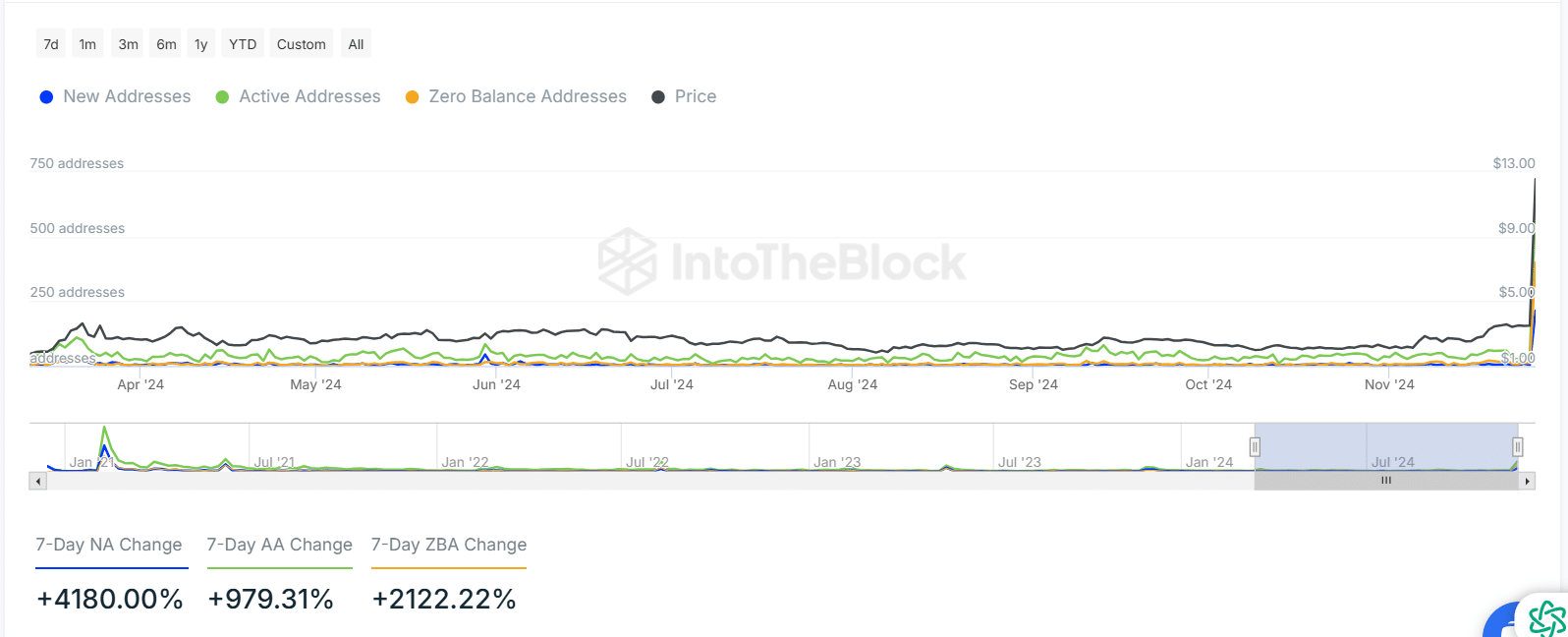The image size is (1568, 637).
Task: Click the Apr '24 axis label
Action: click(140, 384)
